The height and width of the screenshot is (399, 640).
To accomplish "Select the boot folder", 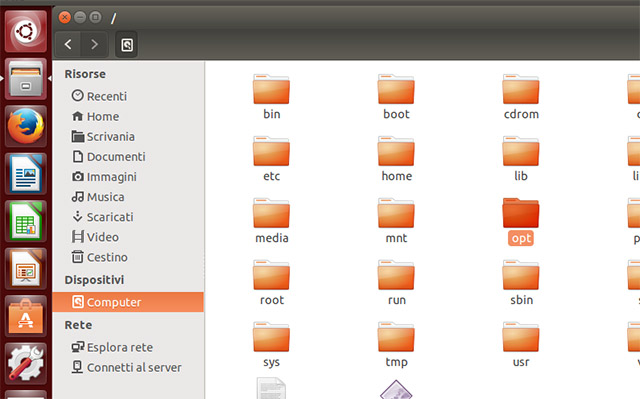I will (x=396, y=97).
